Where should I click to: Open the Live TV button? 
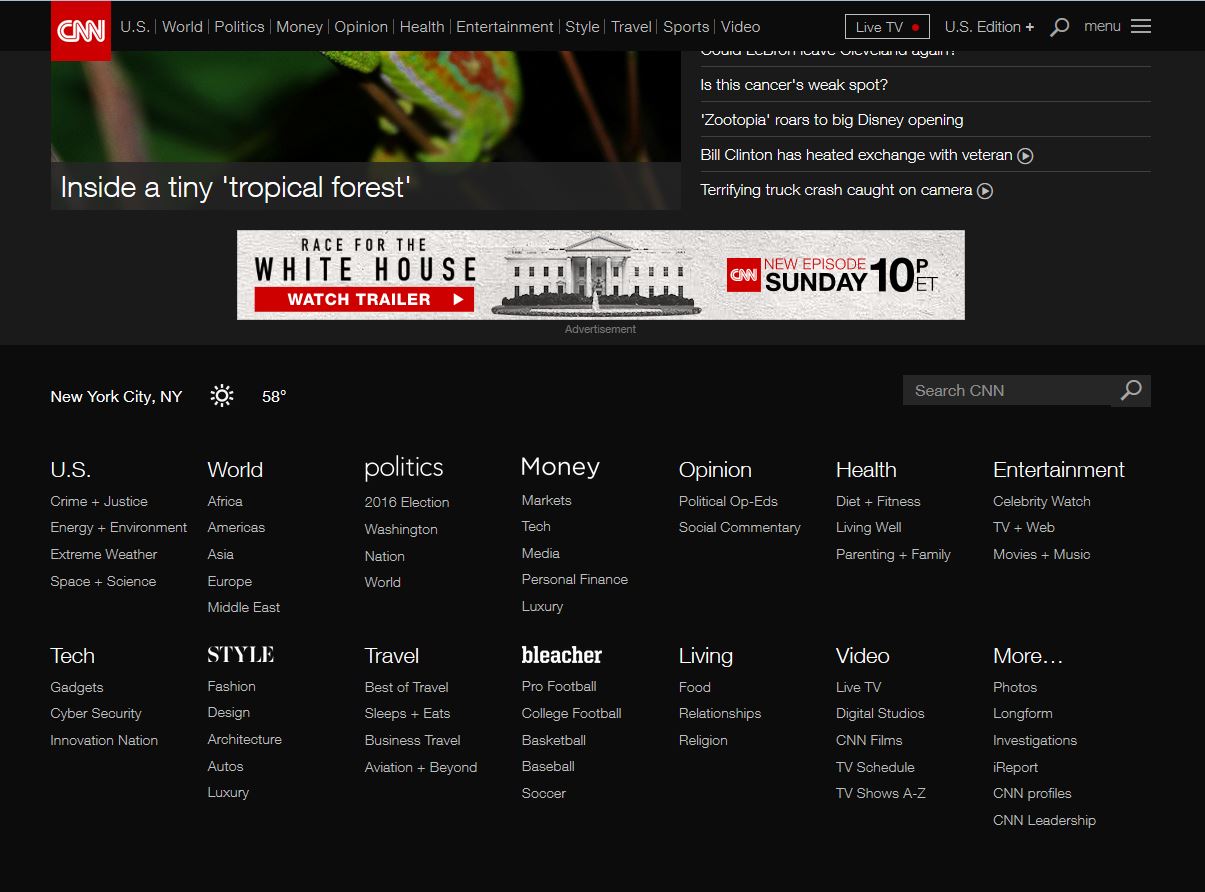coord(887,27)
